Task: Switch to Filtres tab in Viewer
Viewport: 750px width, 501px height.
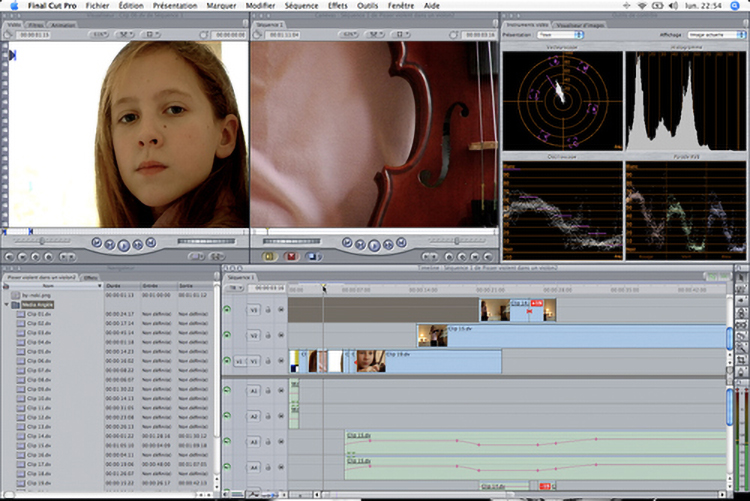Action: point(35,25)
